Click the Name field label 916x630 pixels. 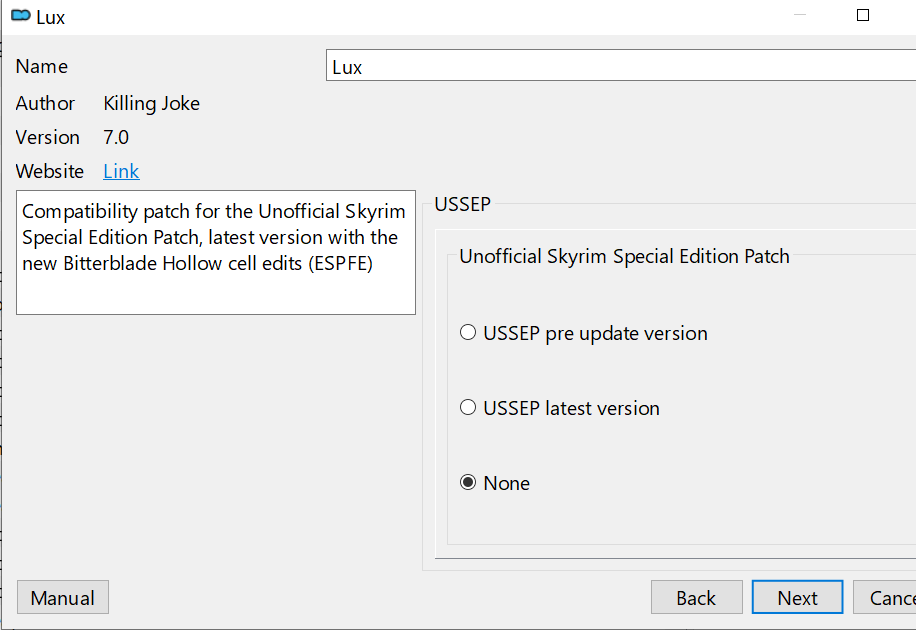point(42,67)
